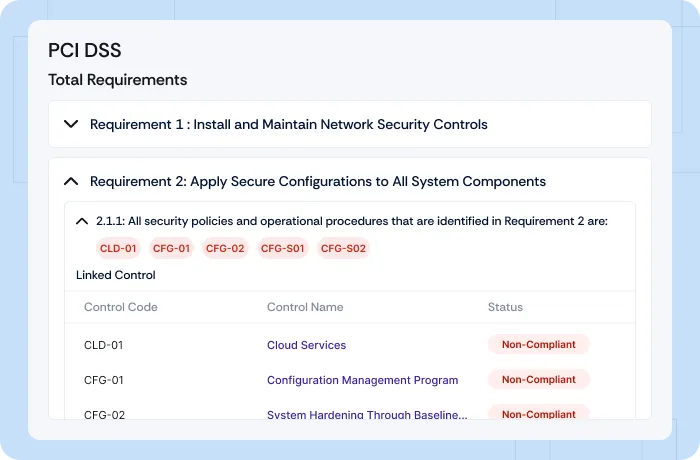Sort by Status column header
Image resolution: width=700 pixels, height=460 pixels.
pyautogui.click(x=505, y=307)
